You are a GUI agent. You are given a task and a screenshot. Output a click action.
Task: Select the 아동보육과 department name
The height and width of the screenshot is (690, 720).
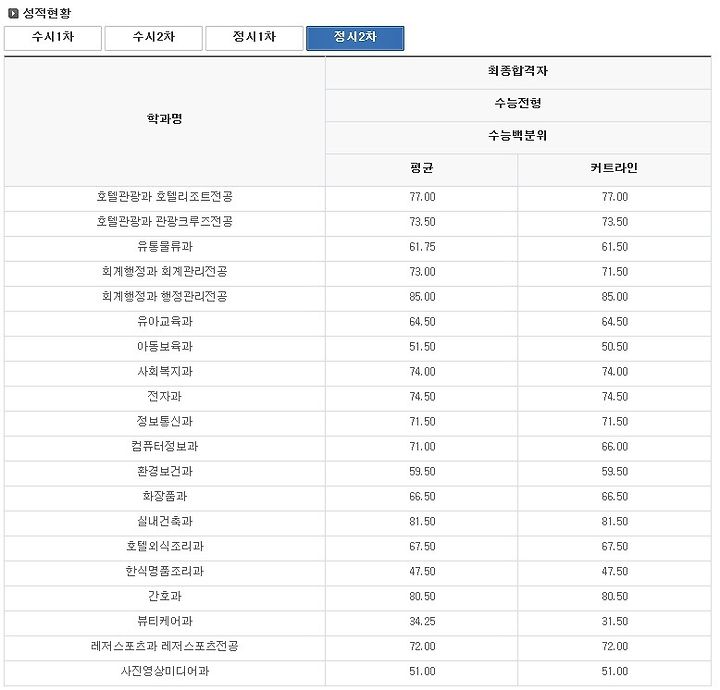point(164,347)
